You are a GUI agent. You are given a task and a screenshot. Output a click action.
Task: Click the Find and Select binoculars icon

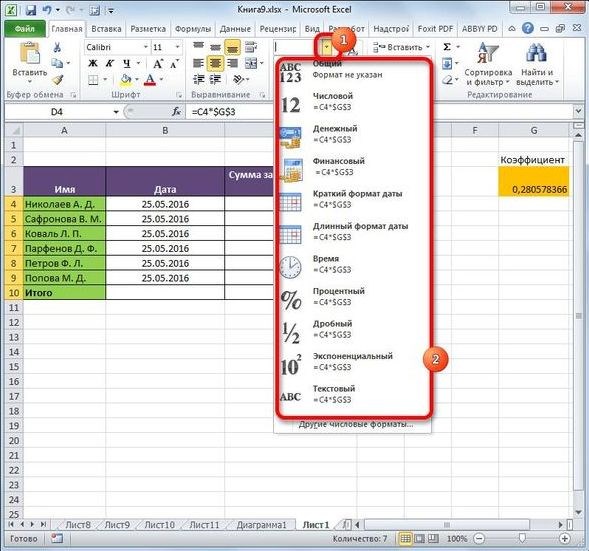tap(536, 53)
